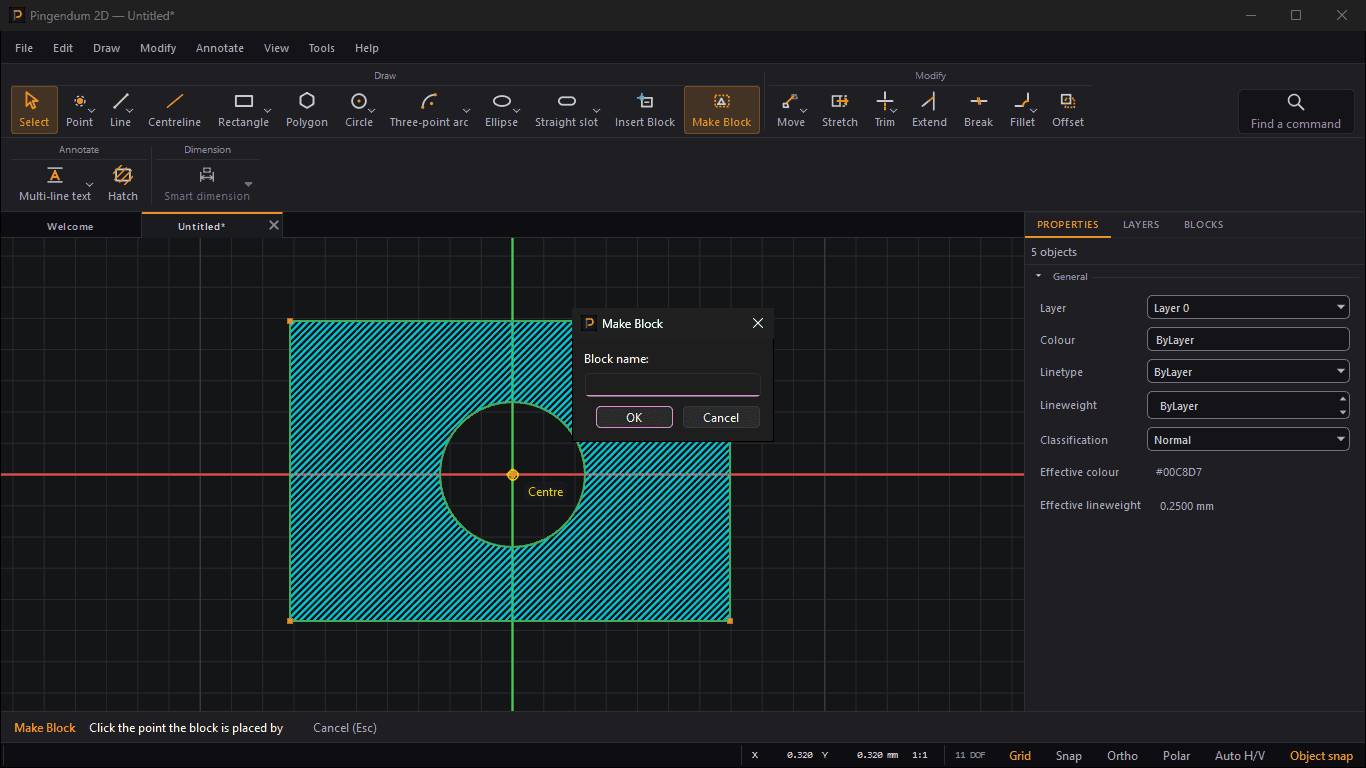Open the Find a command search
The height and width of the screenshot is (768, 1366).
pos(1295,111)
